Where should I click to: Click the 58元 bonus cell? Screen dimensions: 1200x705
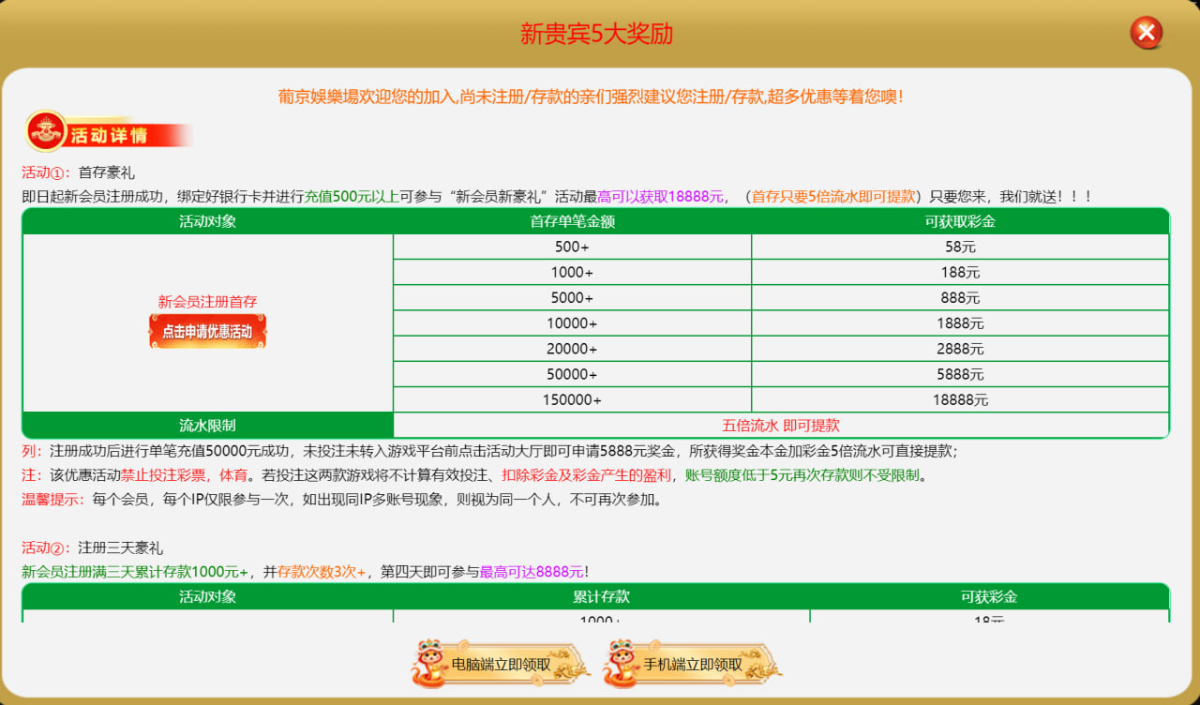coord(960,246)
